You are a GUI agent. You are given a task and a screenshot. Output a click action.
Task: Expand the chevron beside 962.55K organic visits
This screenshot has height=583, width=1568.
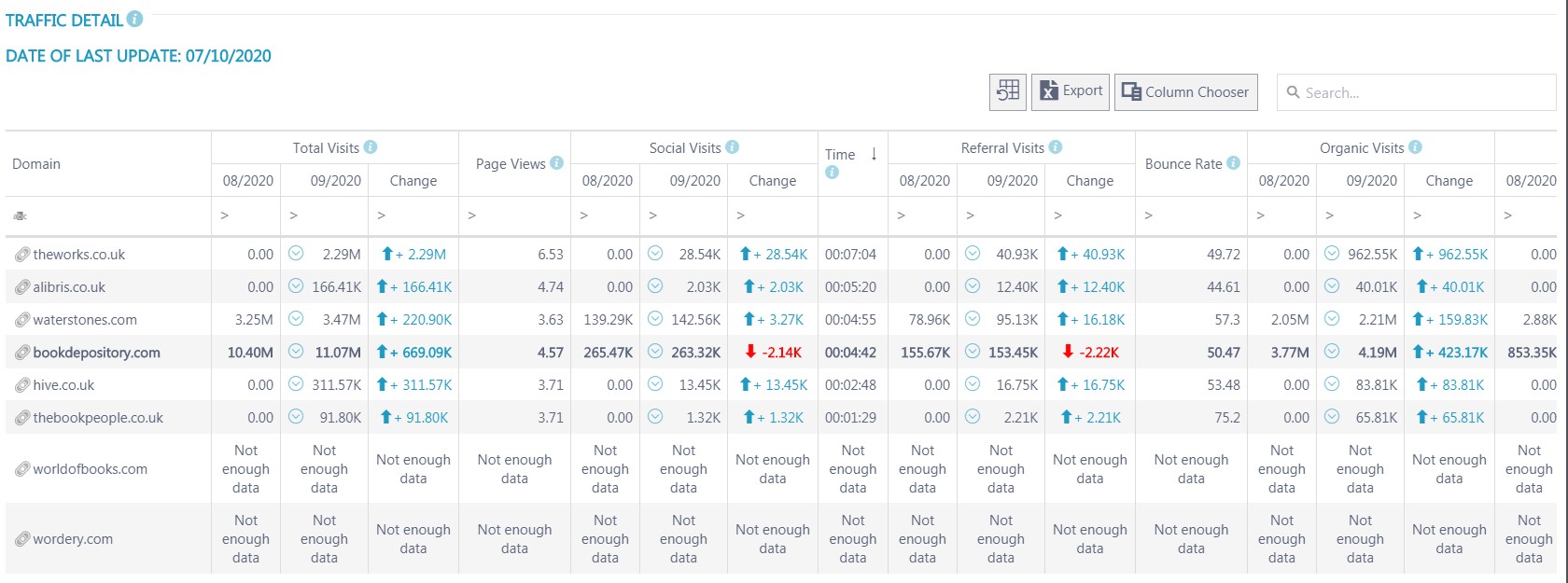[1332, 253]
